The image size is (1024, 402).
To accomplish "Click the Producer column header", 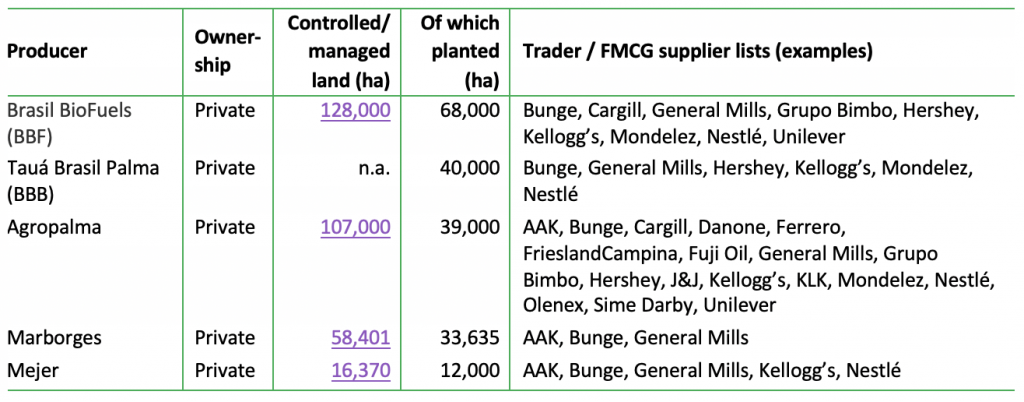I will pyautogui.click(x=47, y=51).
